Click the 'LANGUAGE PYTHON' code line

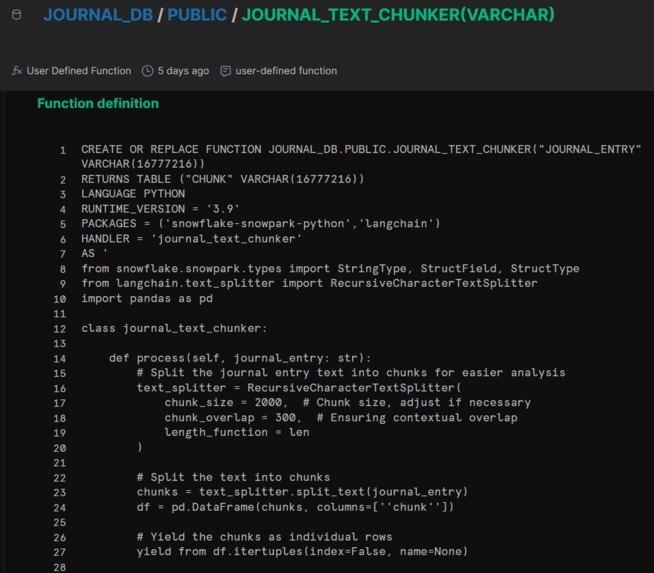click(133, 194)
